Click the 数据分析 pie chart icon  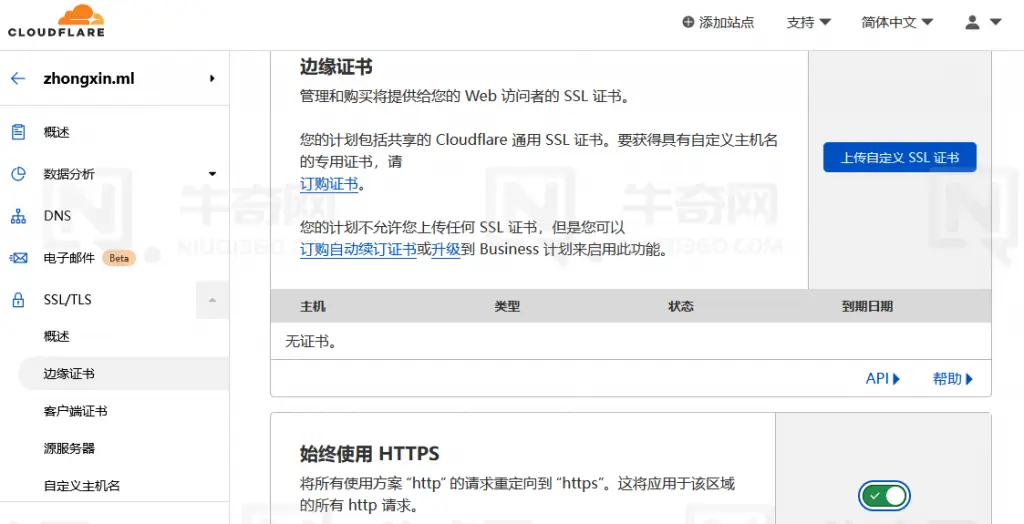click(x=18, y=174)
